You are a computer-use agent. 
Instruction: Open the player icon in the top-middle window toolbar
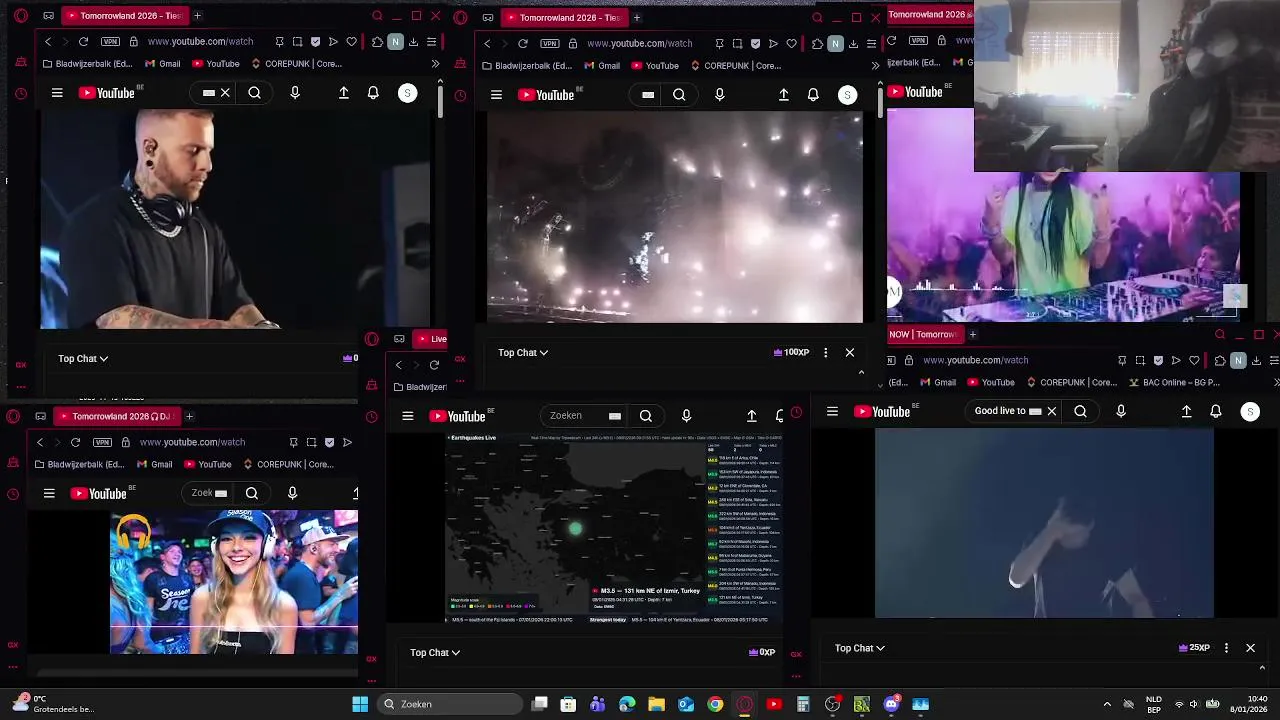tap(773, 44)
